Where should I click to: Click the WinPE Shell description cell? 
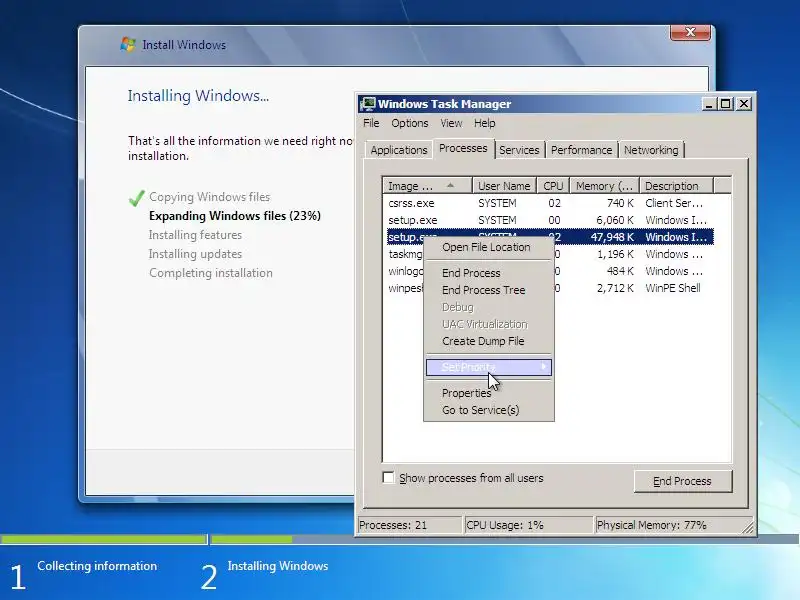click(672, 288)
